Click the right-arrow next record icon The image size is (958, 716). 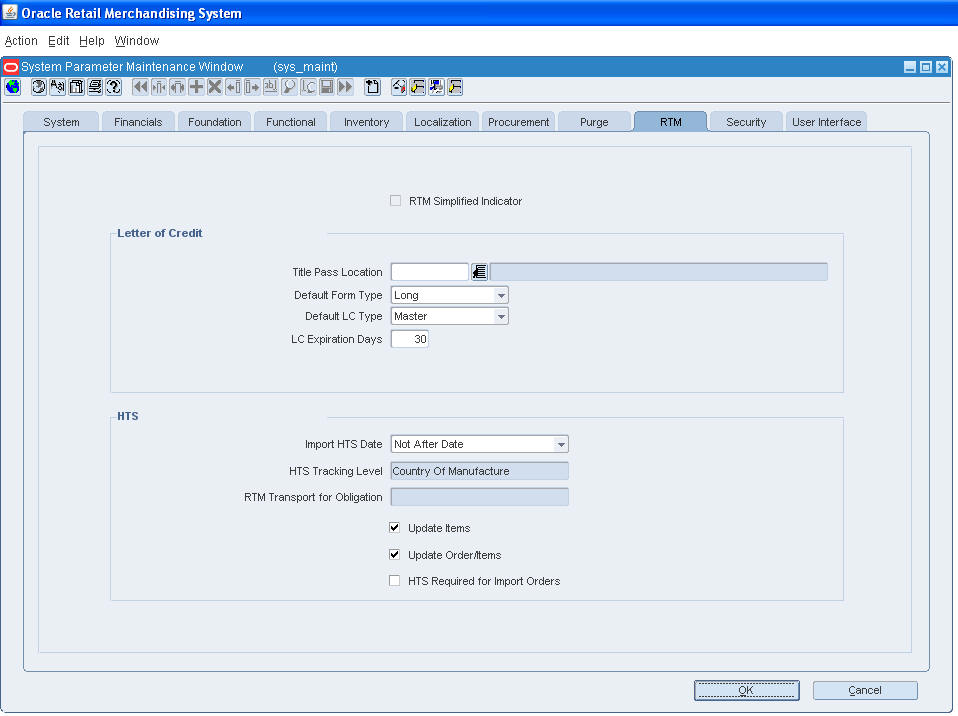252,87
